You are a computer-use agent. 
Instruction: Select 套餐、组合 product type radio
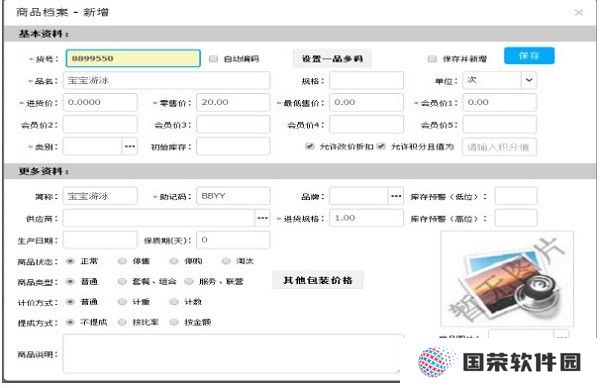[x=122, y=282]
